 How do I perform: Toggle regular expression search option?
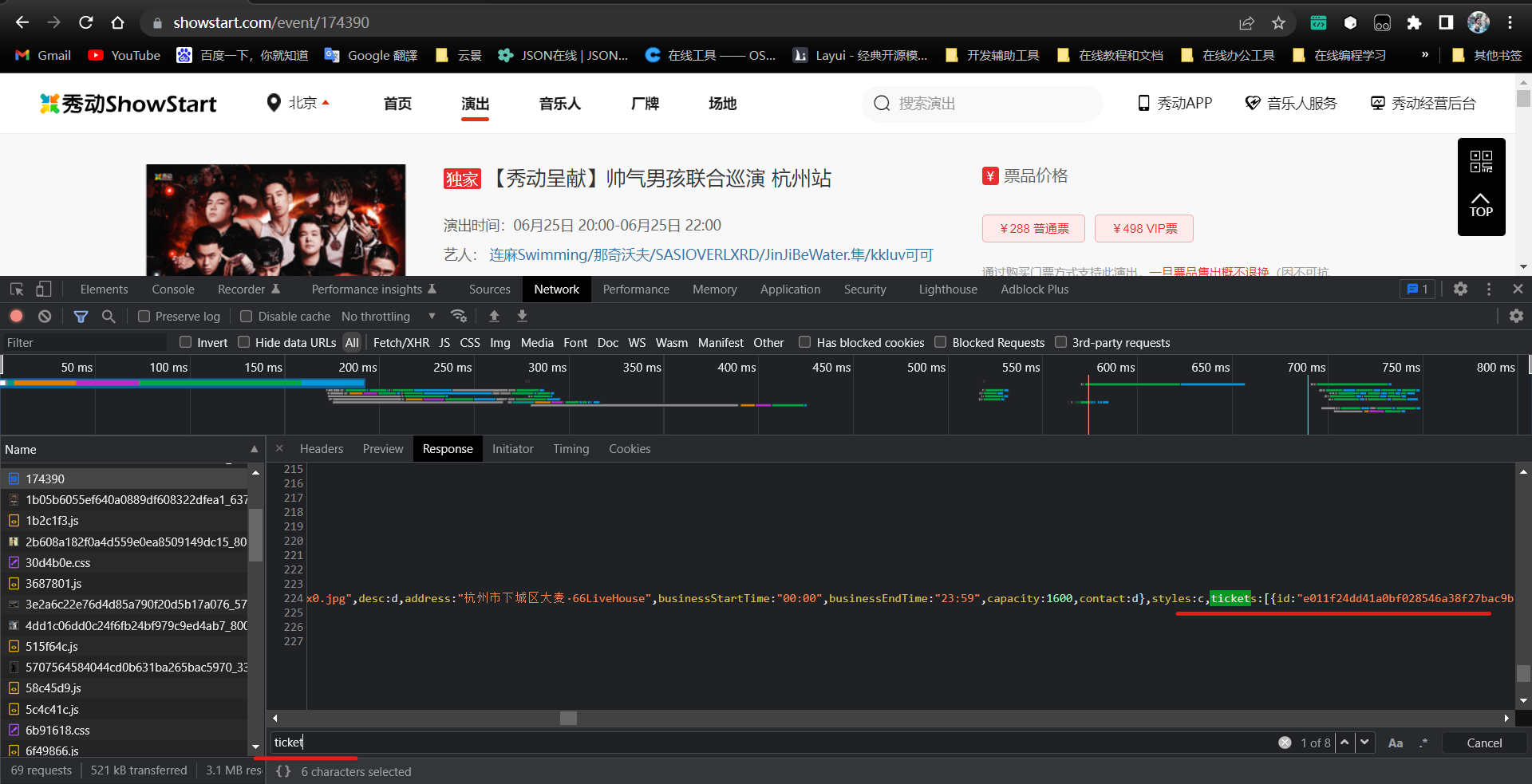[x=1423, y=743]
